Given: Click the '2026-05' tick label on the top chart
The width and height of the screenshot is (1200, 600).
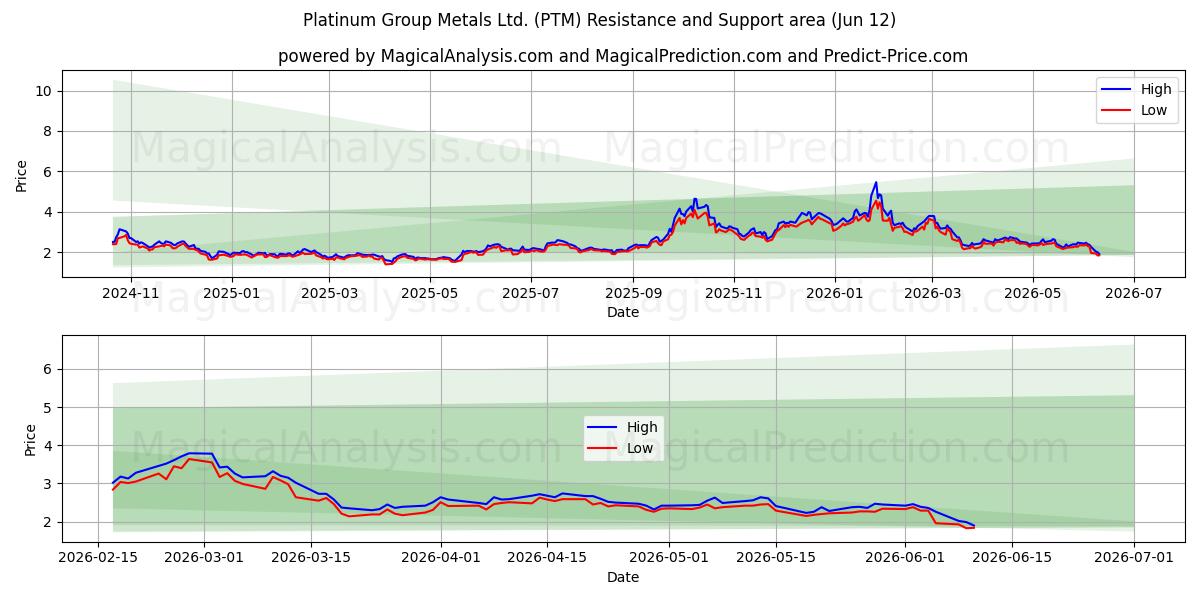Looking at the screenshot, I should 1032,293.
